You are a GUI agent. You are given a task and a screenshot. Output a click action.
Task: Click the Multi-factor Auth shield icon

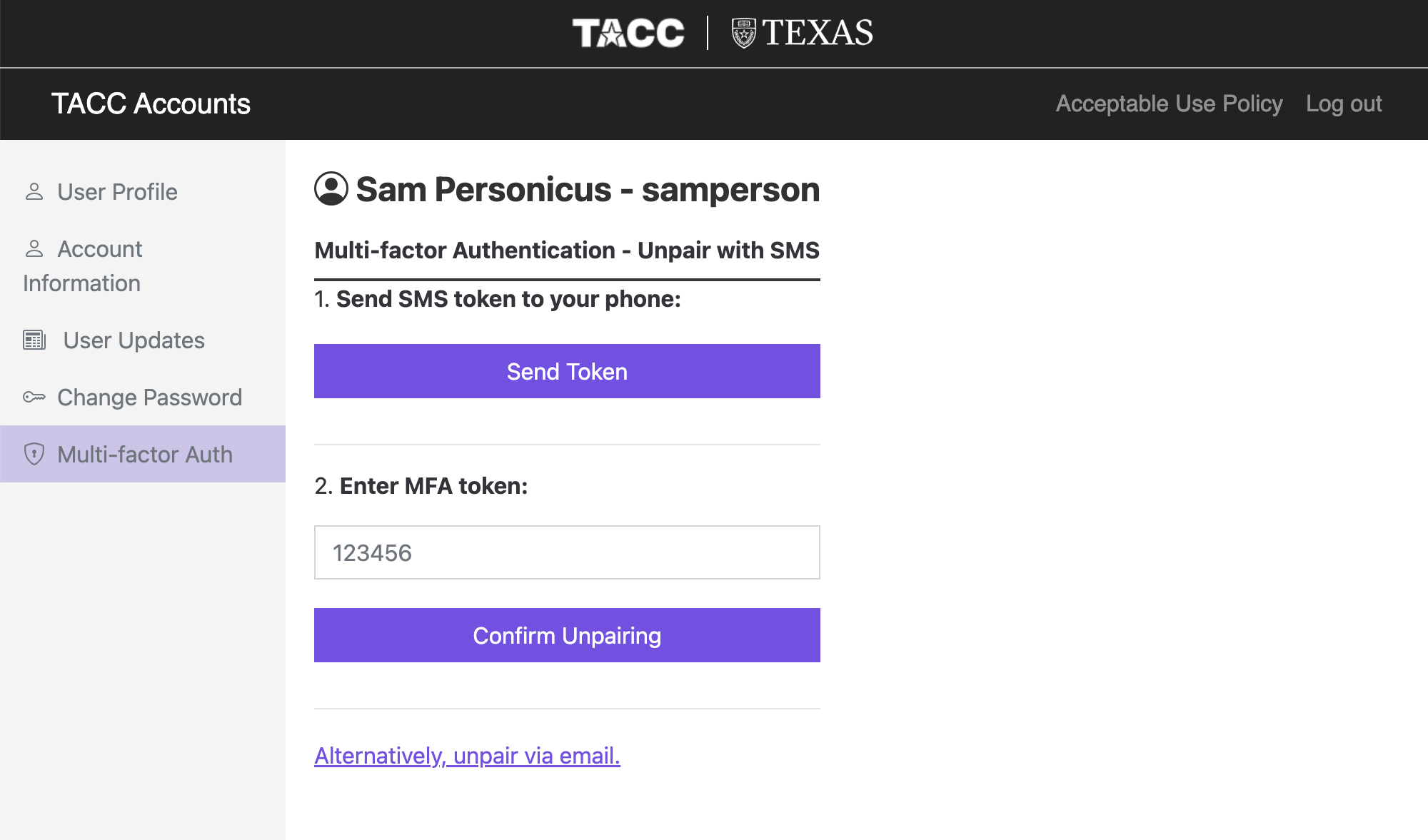click(34, 454)
